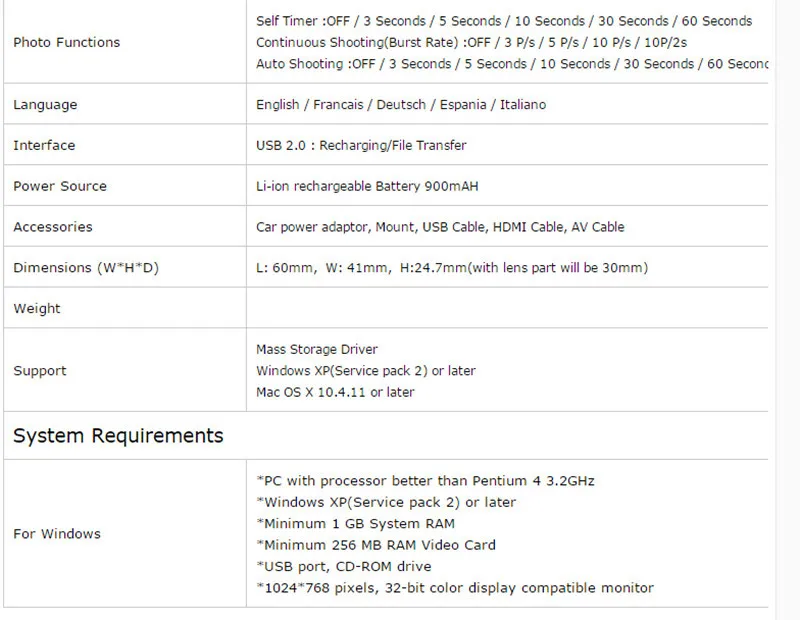The height and width of the screenshot is (620, 800).
Task: Click the System Requirements heading
Action: [118, 436]
